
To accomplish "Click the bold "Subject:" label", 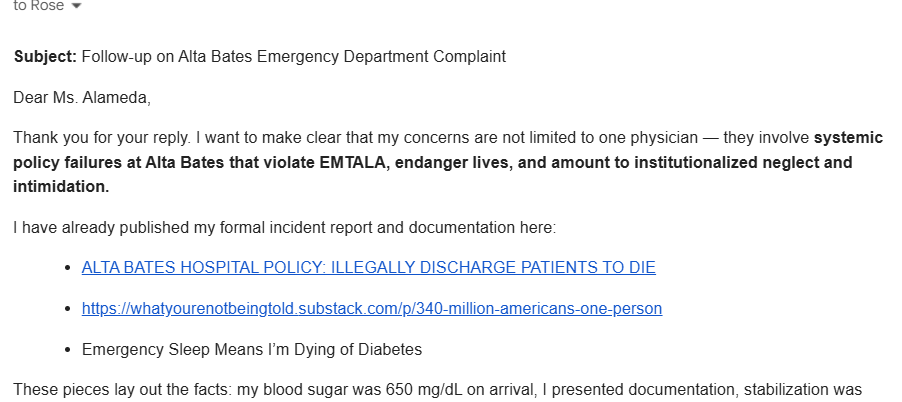I will point(45,57).
